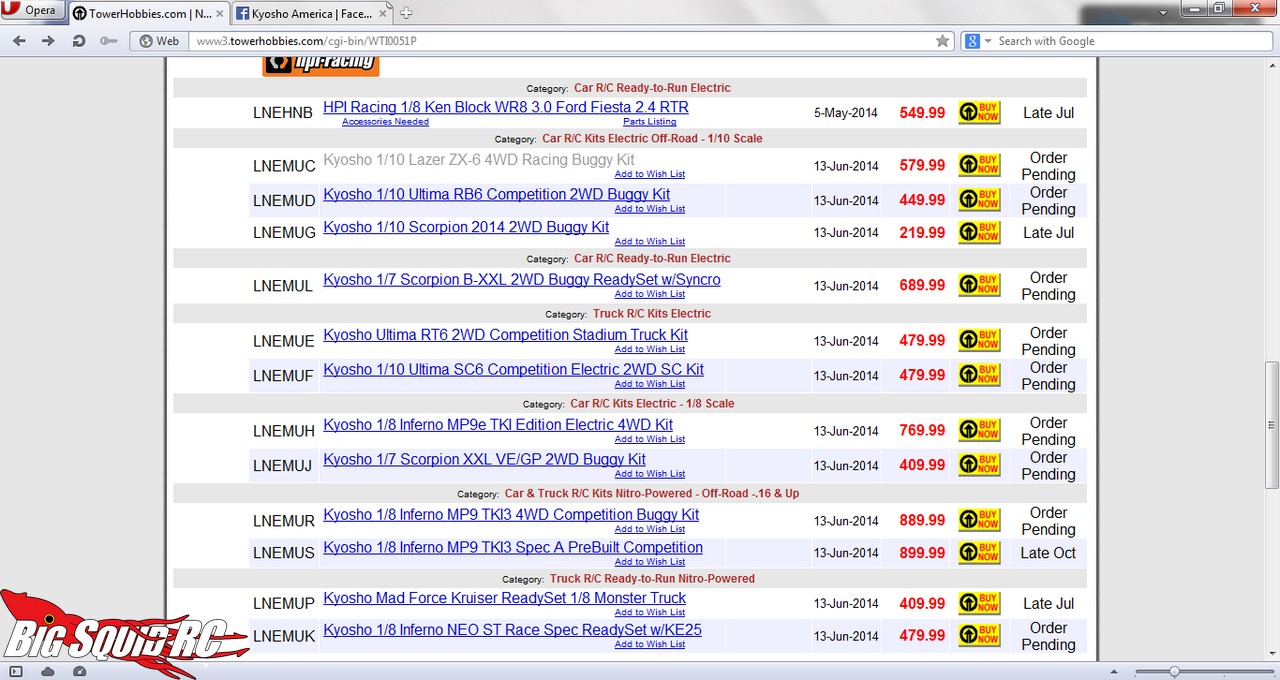Click the key (password wand) icon
Image resolution: width=1280 pixels, height=680 pixels.
[x=108, y=41]
